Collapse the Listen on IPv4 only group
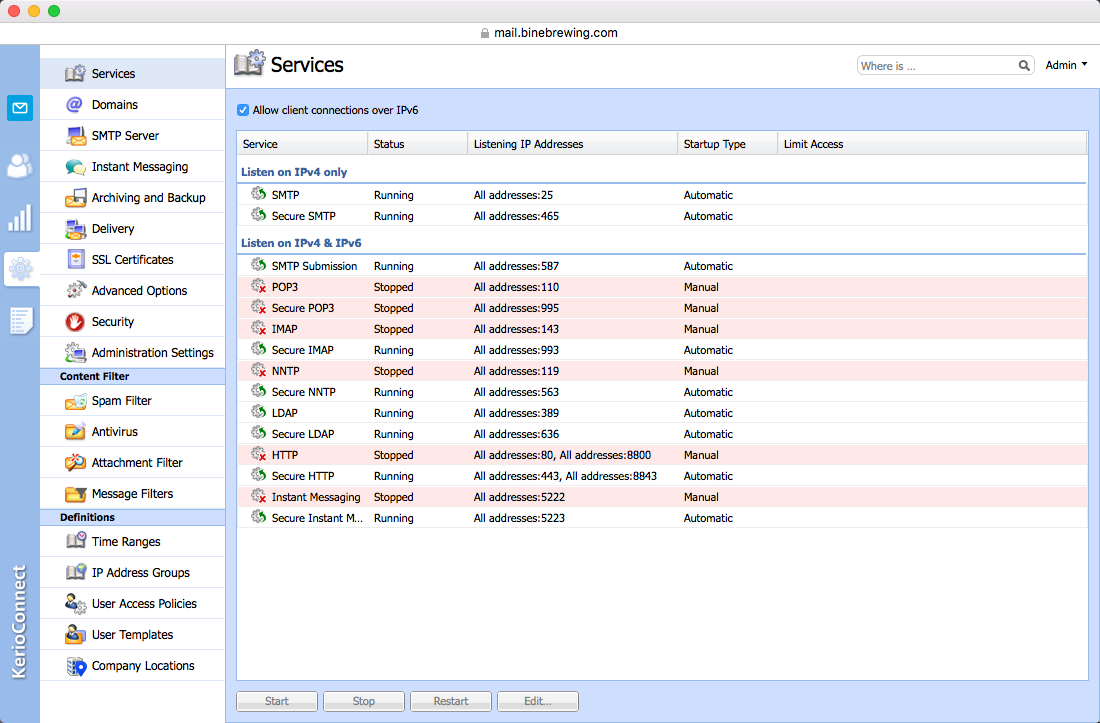This screenshot has width=1100, height=723. pos(294,172)
